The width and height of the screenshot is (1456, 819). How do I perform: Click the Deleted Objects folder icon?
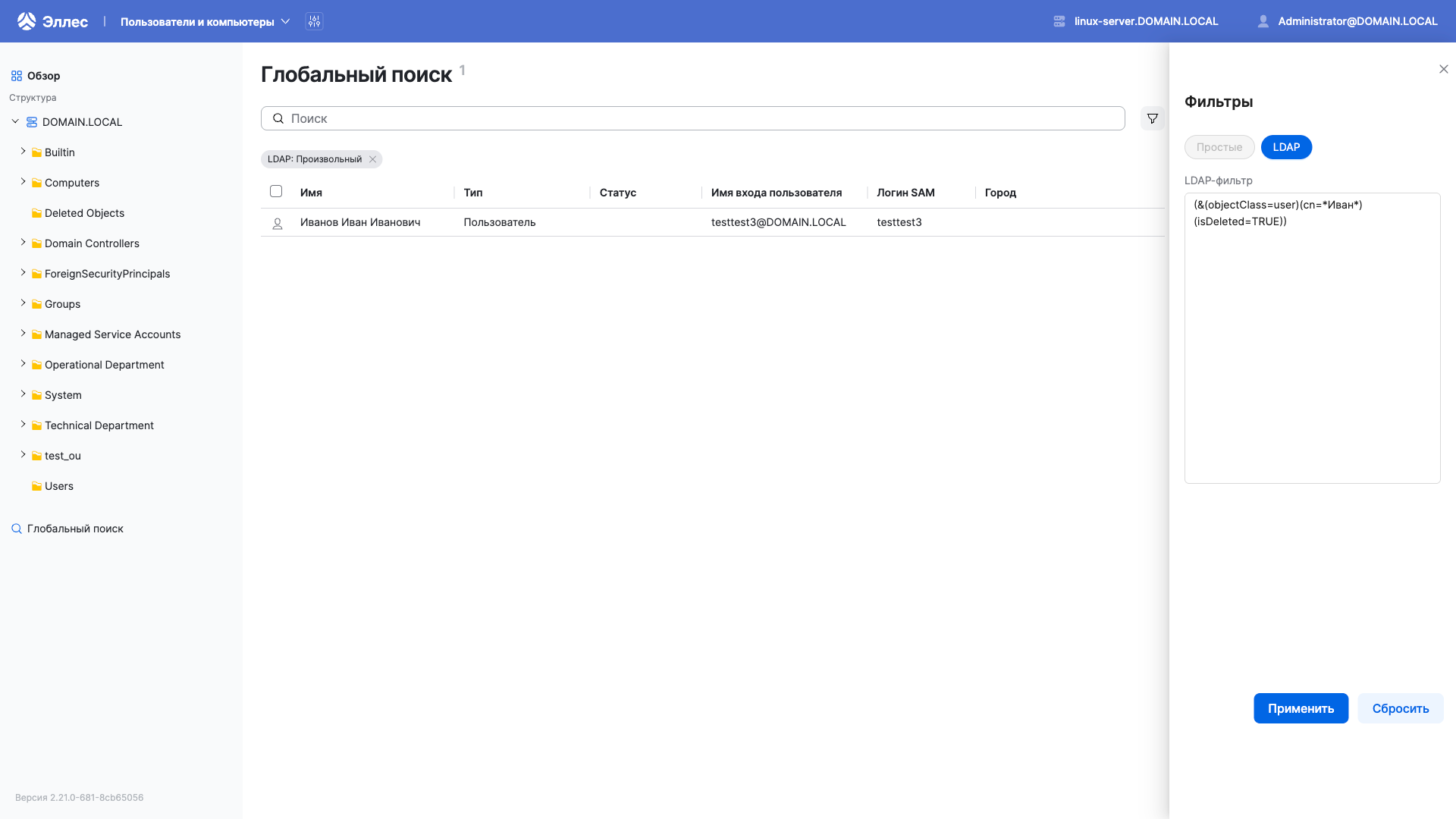[36, 213]
